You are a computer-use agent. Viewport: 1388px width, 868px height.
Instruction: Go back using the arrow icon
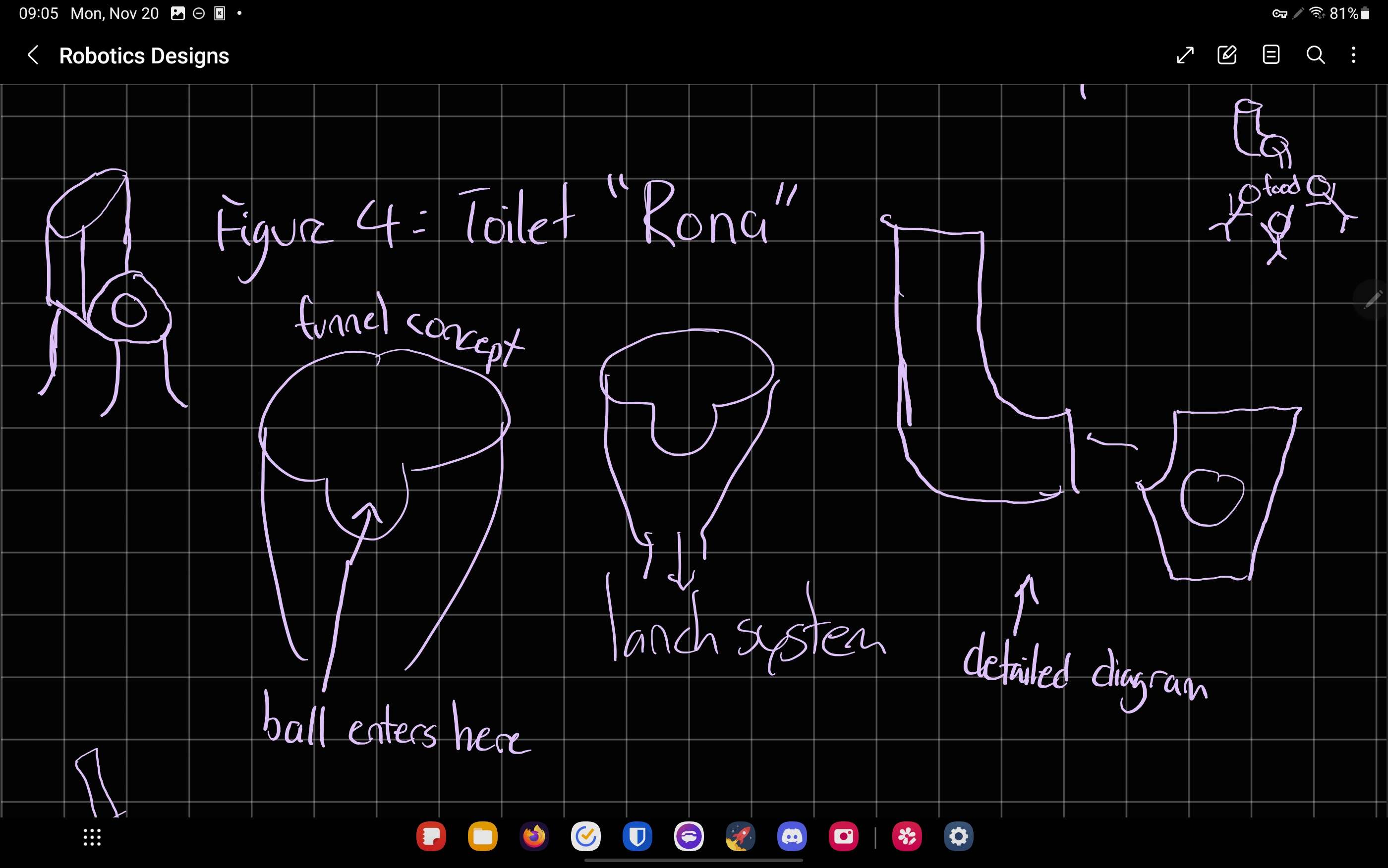(x=33, y=55)
